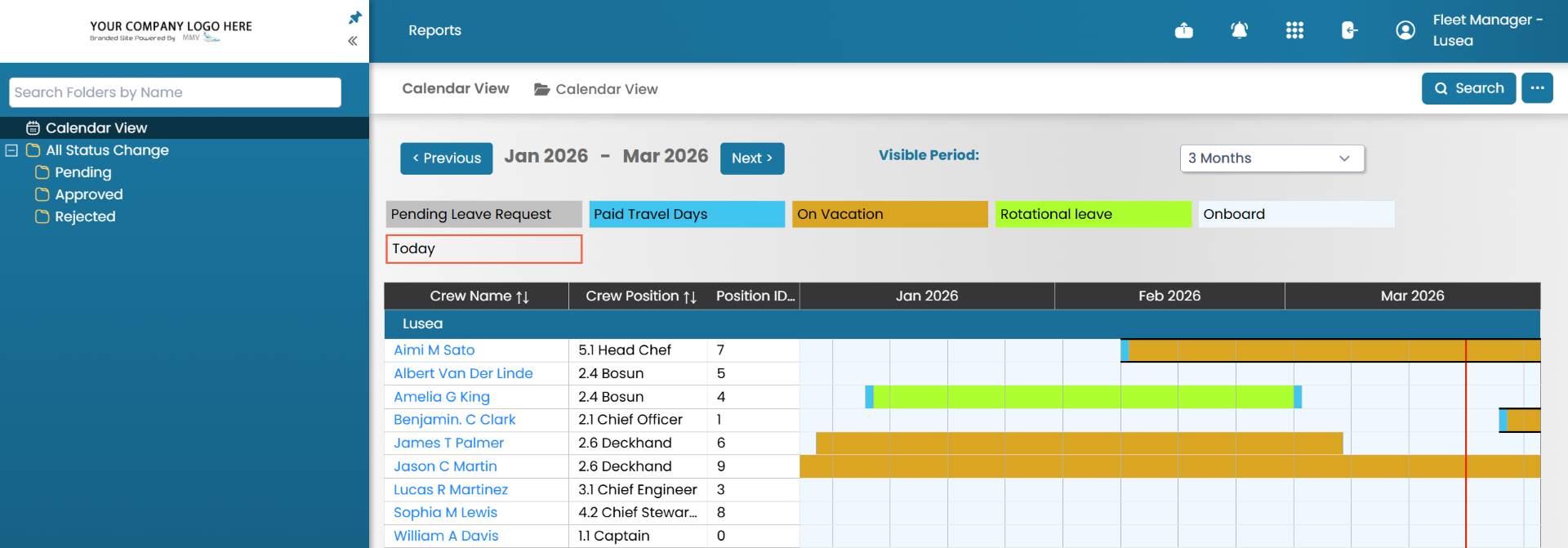This screenshot has height=548, width=1568.
Task: Click the Rotational leave legend swatch
Action: point(1093,214)
